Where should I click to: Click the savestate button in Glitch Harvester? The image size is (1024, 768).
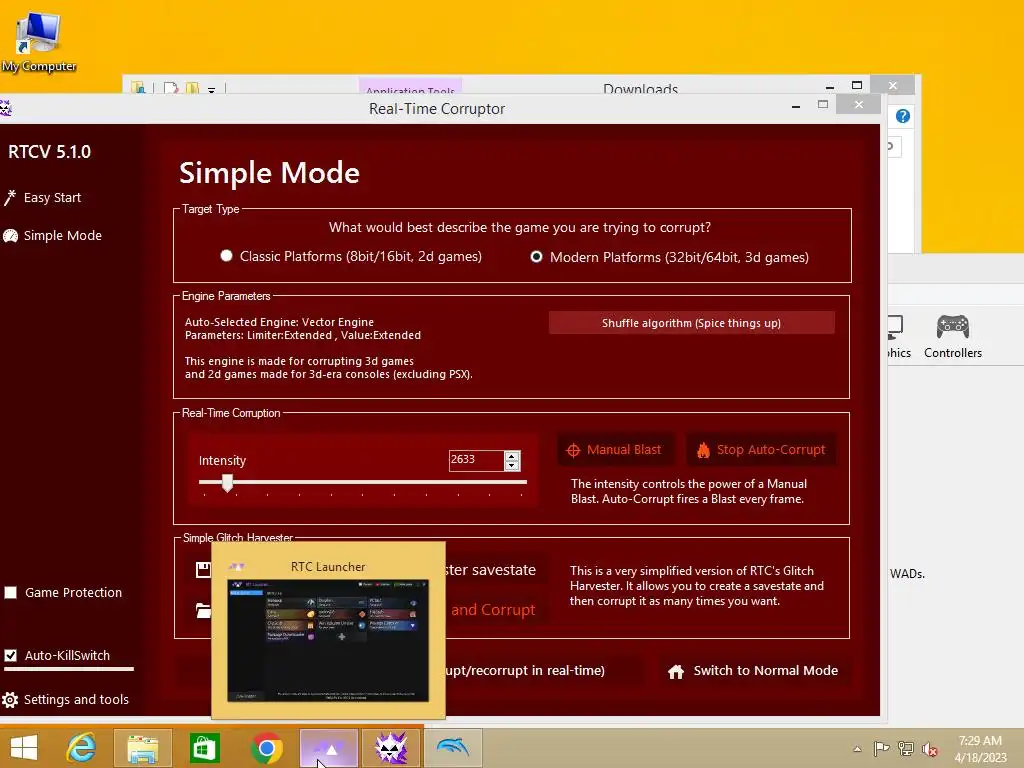[491, 570]
